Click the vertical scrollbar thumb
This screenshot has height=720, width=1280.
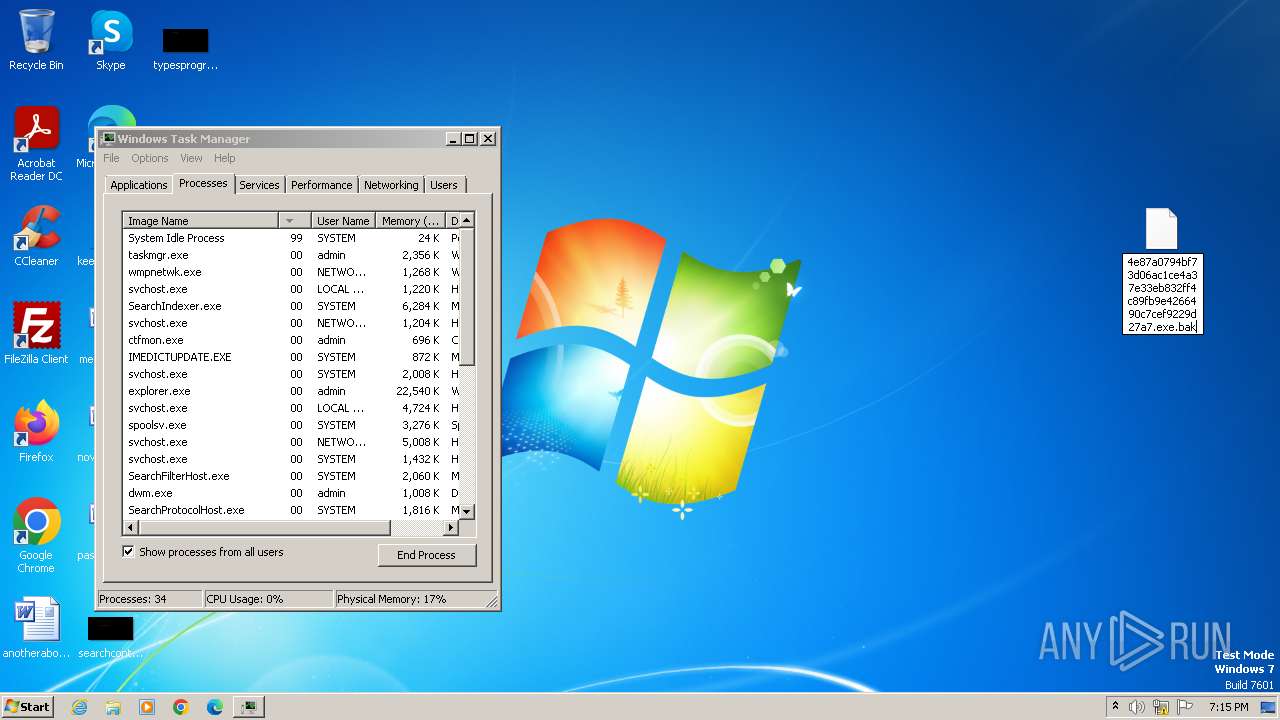tap(466, 298)
